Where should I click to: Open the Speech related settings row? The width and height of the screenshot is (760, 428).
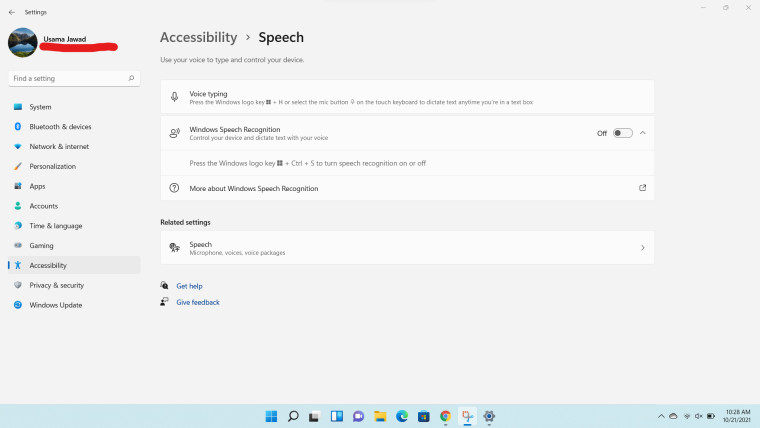click(407, 248)
